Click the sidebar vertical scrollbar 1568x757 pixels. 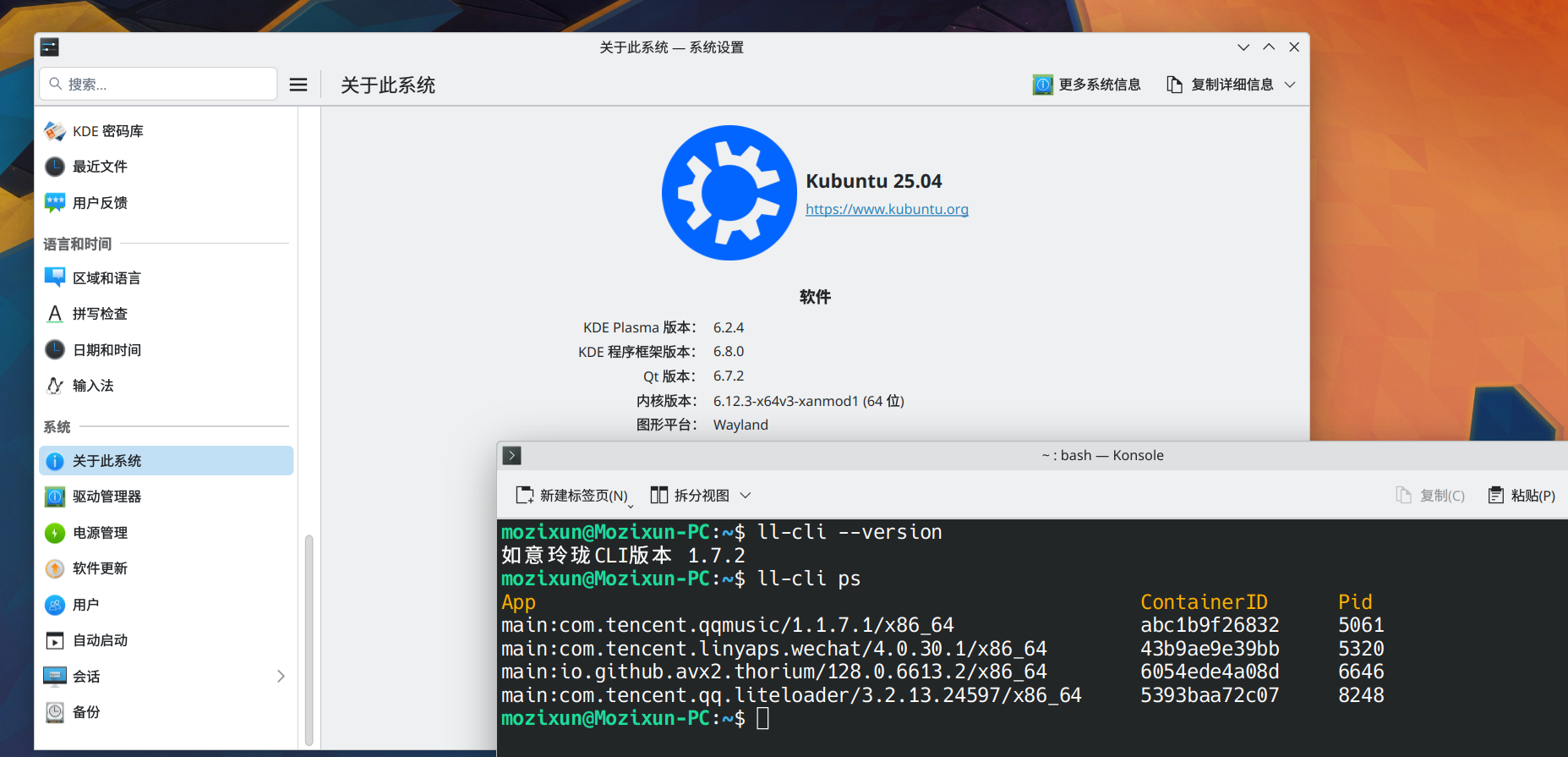pyautogui.click(x=309, y=640)
